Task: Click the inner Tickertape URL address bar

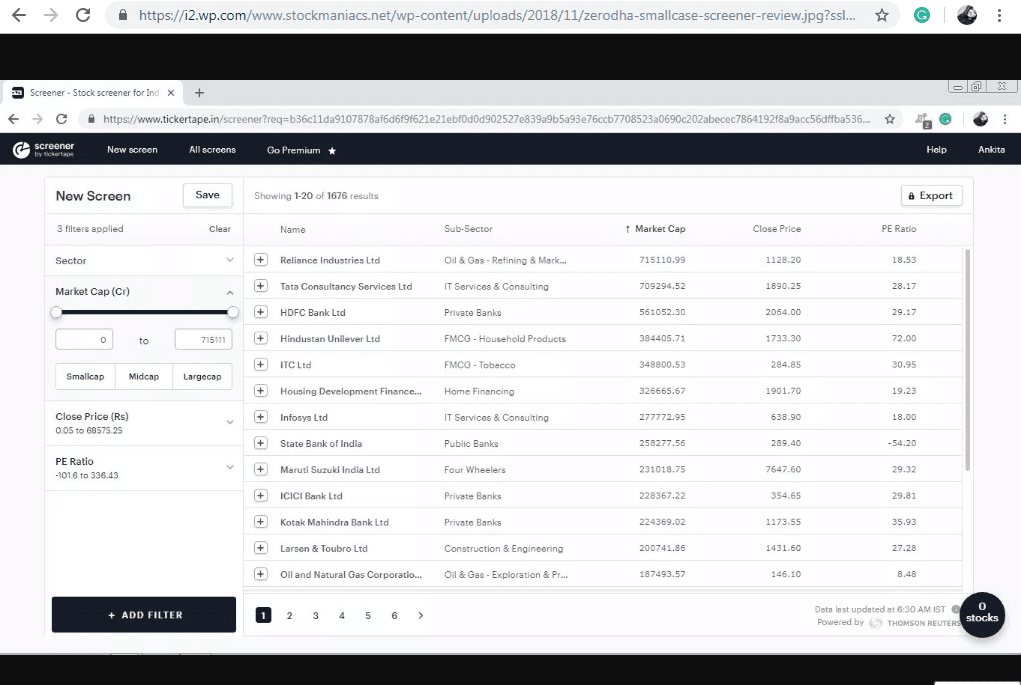Action: click(x=486, y=119)
